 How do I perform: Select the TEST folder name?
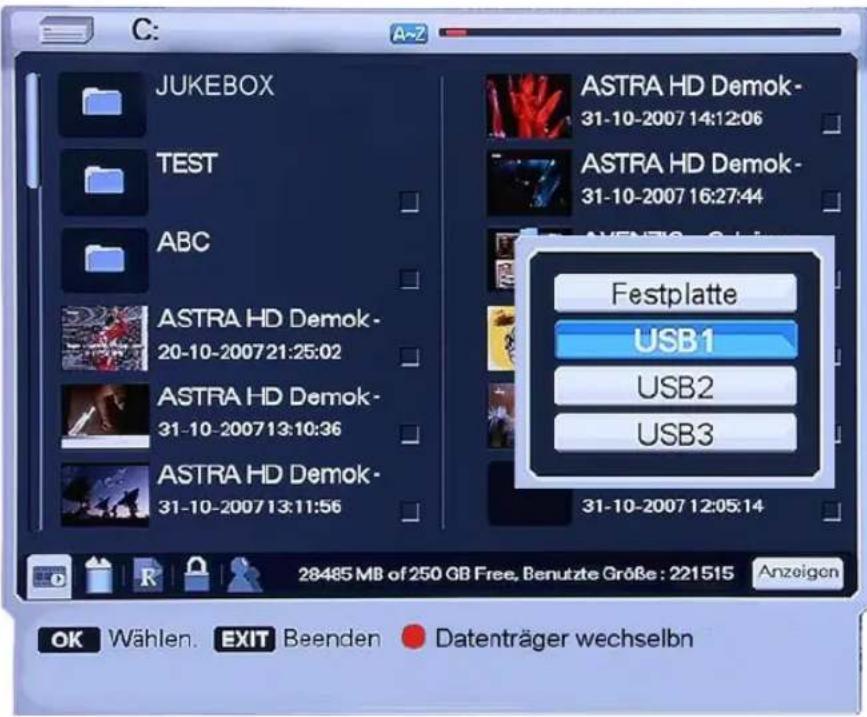187,164
